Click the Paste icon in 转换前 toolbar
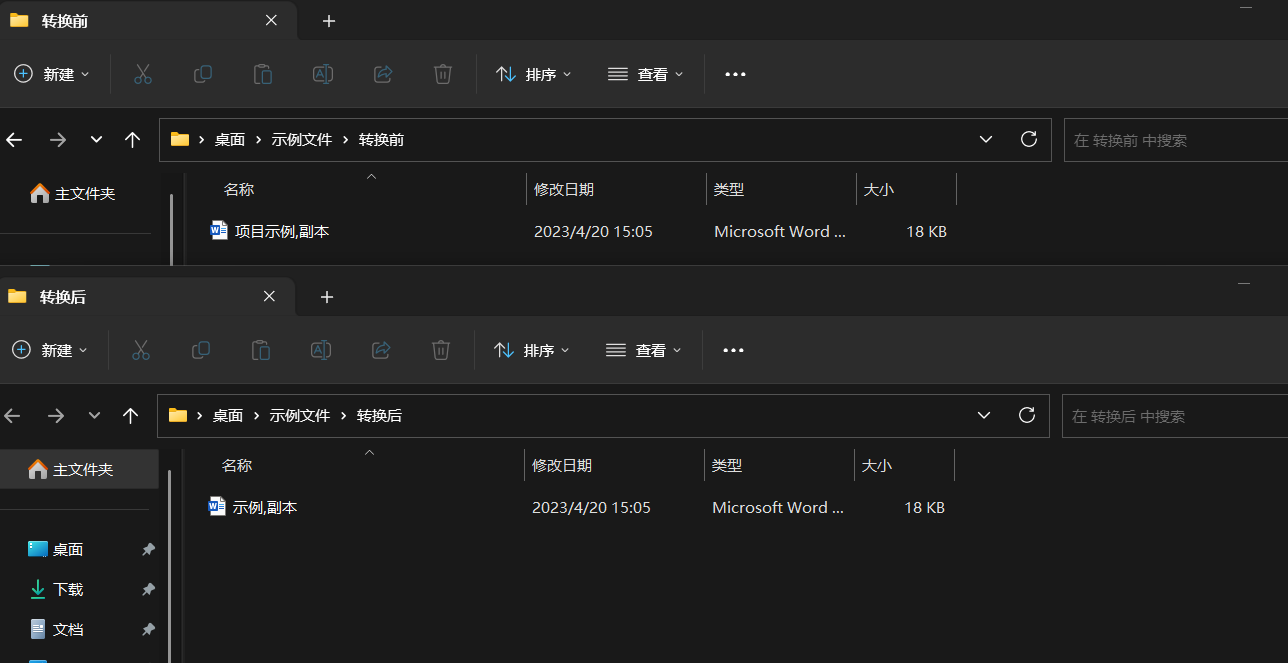The width and height of the screenshot is (1288, 663). pos(263,74)
